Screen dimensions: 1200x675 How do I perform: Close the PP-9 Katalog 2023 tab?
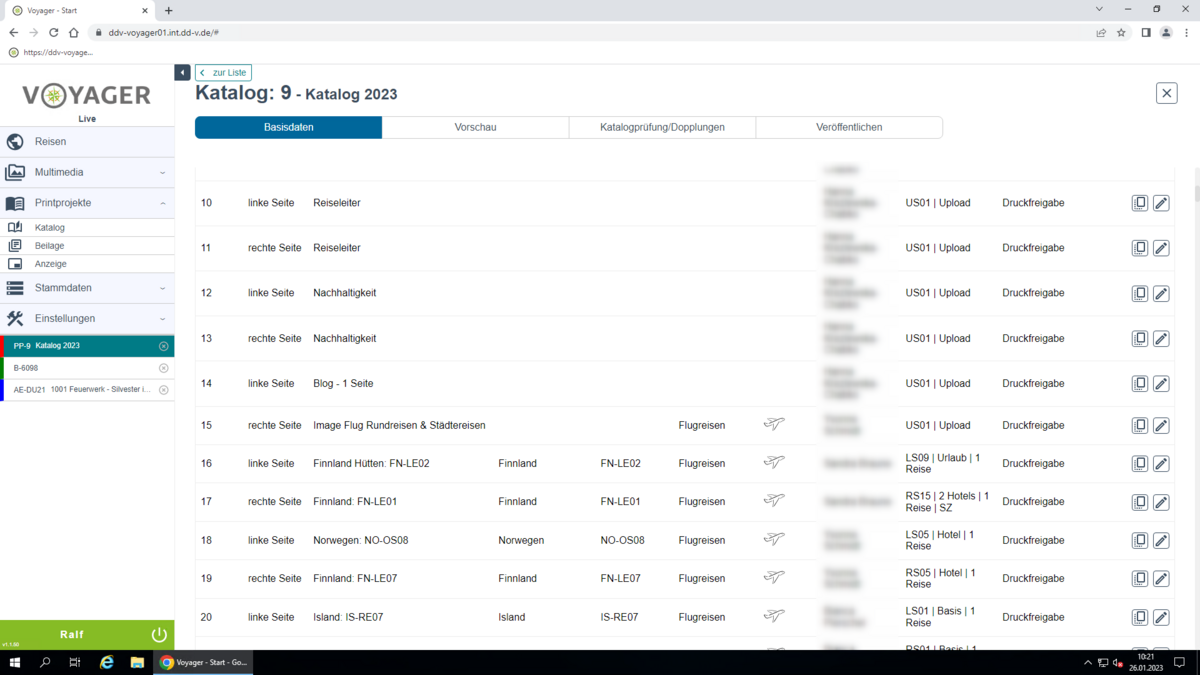(164, 346)
